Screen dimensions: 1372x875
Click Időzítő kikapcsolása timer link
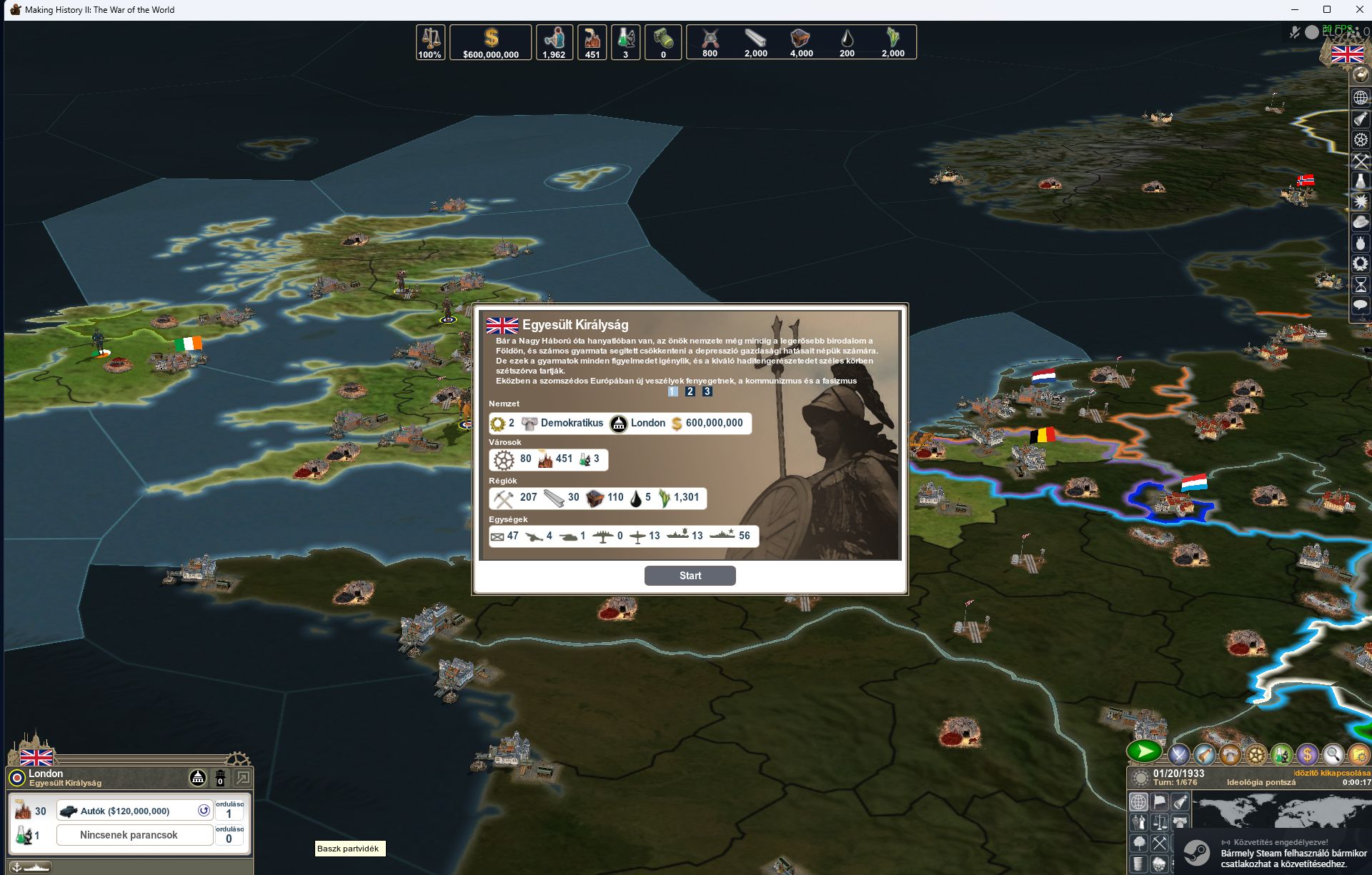[x=1333, y=773]
